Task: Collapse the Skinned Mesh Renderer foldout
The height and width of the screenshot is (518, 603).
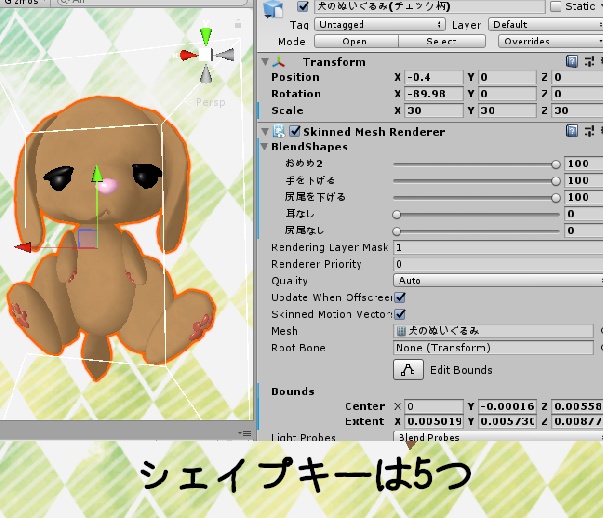Action: [x=265, y=132]
